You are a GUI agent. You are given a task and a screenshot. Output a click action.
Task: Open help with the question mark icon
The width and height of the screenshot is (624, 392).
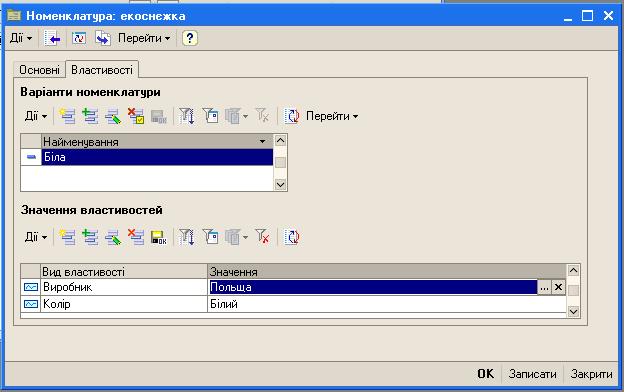click(x=190, y=38)
